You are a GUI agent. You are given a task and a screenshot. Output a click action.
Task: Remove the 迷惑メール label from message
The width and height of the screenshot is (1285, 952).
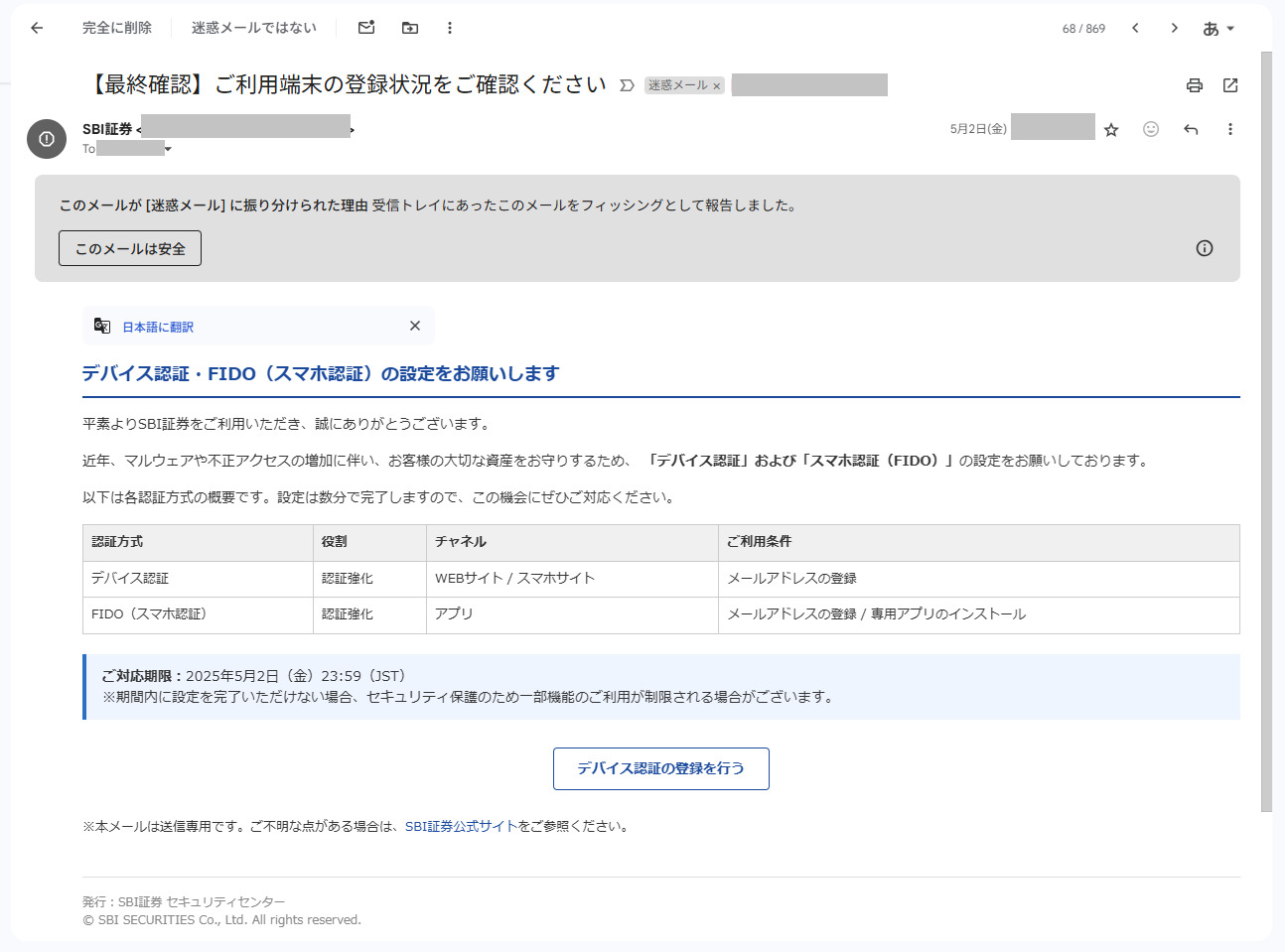pyautogui.click(x=716, y=86)
